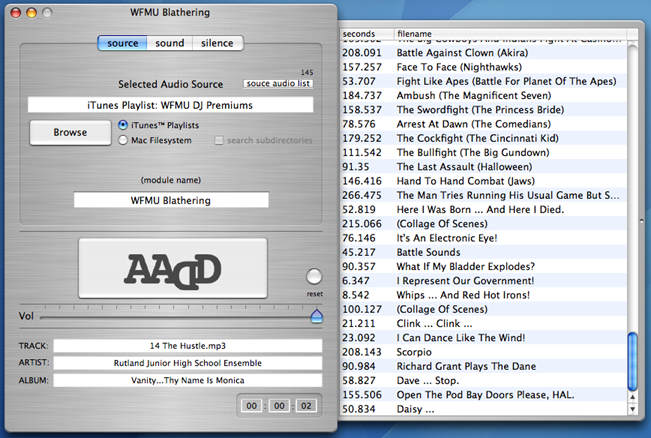Select It's An Electronic Eye! row
Viewport: 651px width, 438px height.
[x=483, y=238]
